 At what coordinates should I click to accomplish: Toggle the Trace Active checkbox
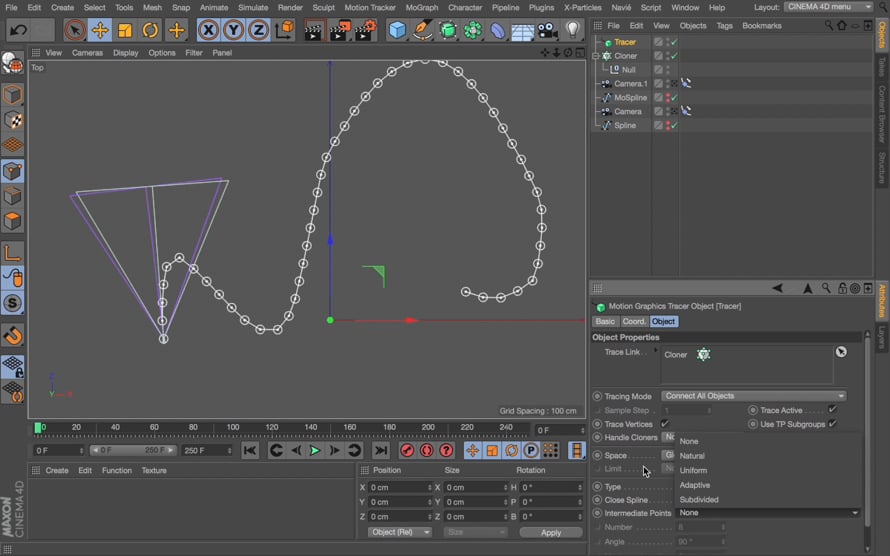coord(832,410)
